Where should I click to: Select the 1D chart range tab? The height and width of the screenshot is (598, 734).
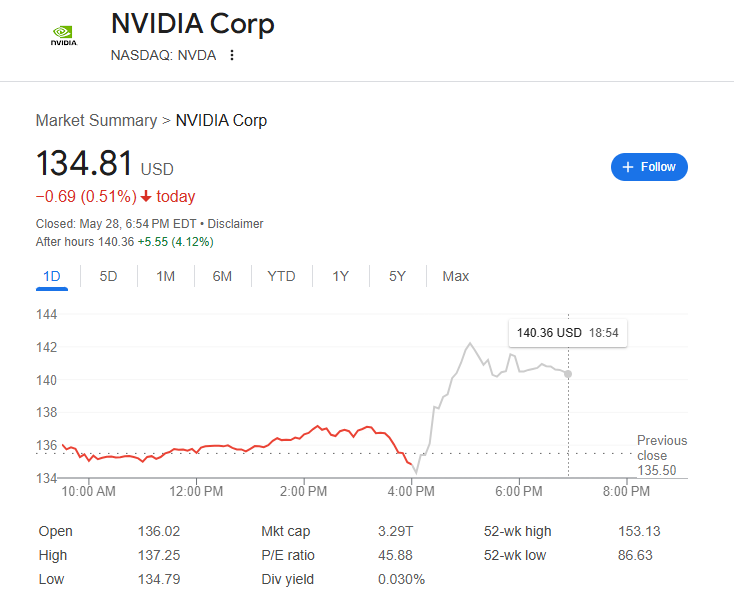(x=52, y=276)
